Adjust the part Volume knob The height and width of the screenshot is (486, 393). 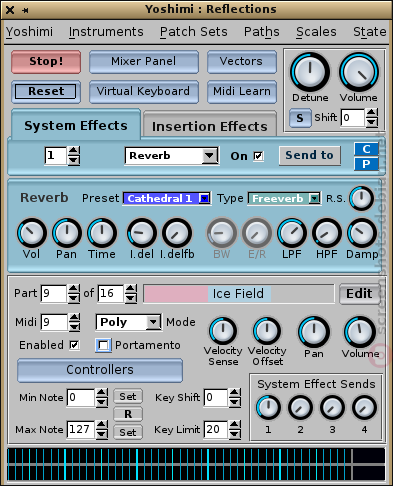point(360,332)
